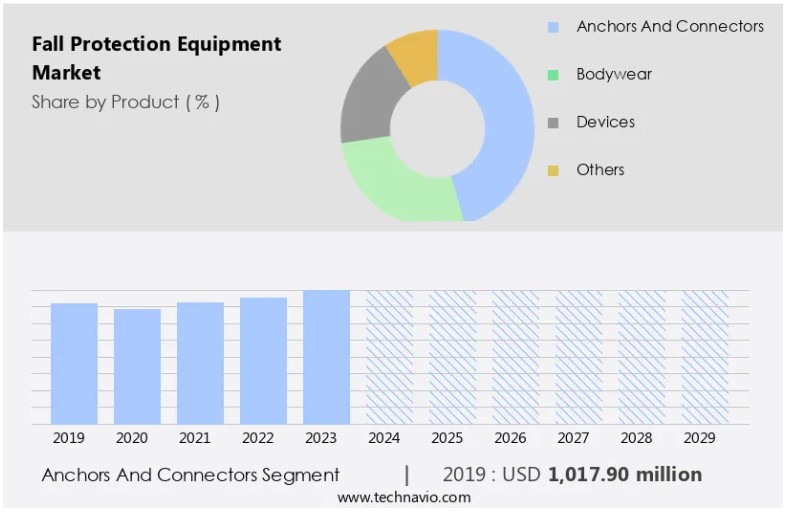Viewport: 787px width, 514px height.
Task: Toggle the Devices legend label
Action: pyautogui.click(x=605, y=123)
